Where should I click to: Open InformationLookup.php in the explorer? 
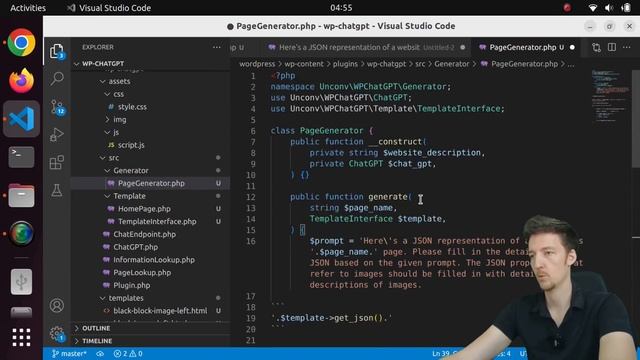(151, 260)
